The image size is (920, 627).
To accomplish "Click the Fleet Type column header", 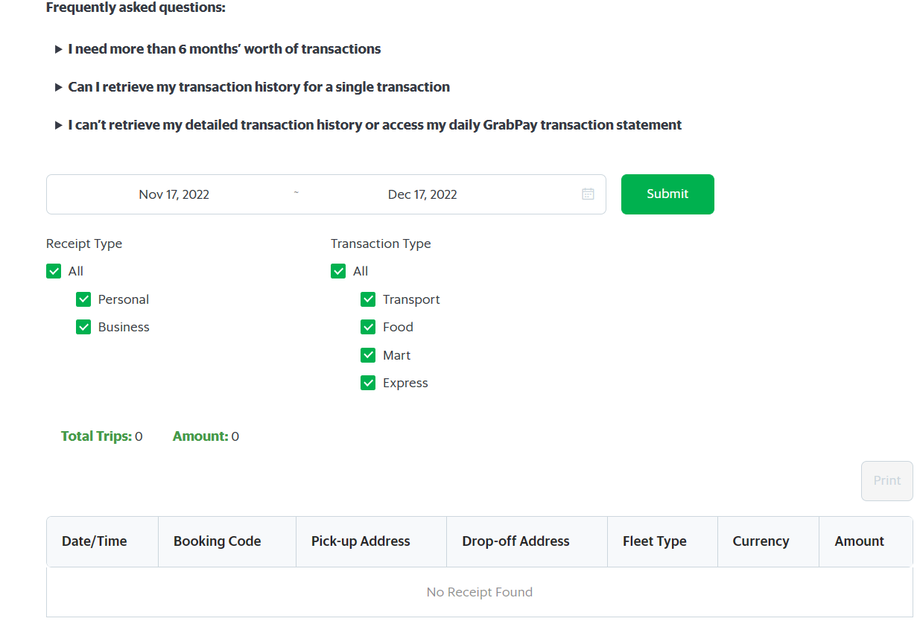I will pos(654,541).
